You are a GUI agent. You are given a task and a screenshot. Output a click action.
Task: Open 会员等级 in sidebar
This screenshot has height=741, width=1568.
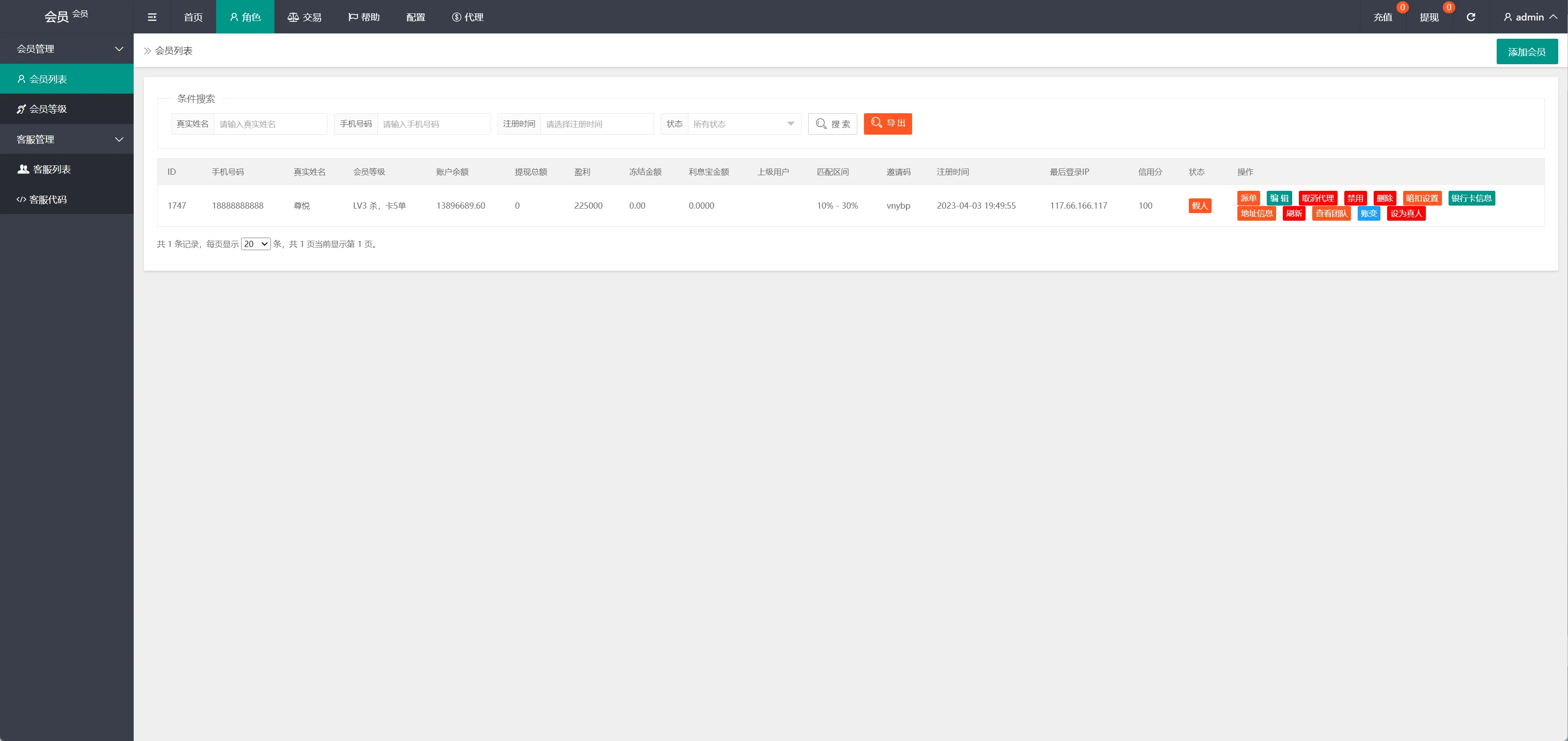(x=48, y=109)
